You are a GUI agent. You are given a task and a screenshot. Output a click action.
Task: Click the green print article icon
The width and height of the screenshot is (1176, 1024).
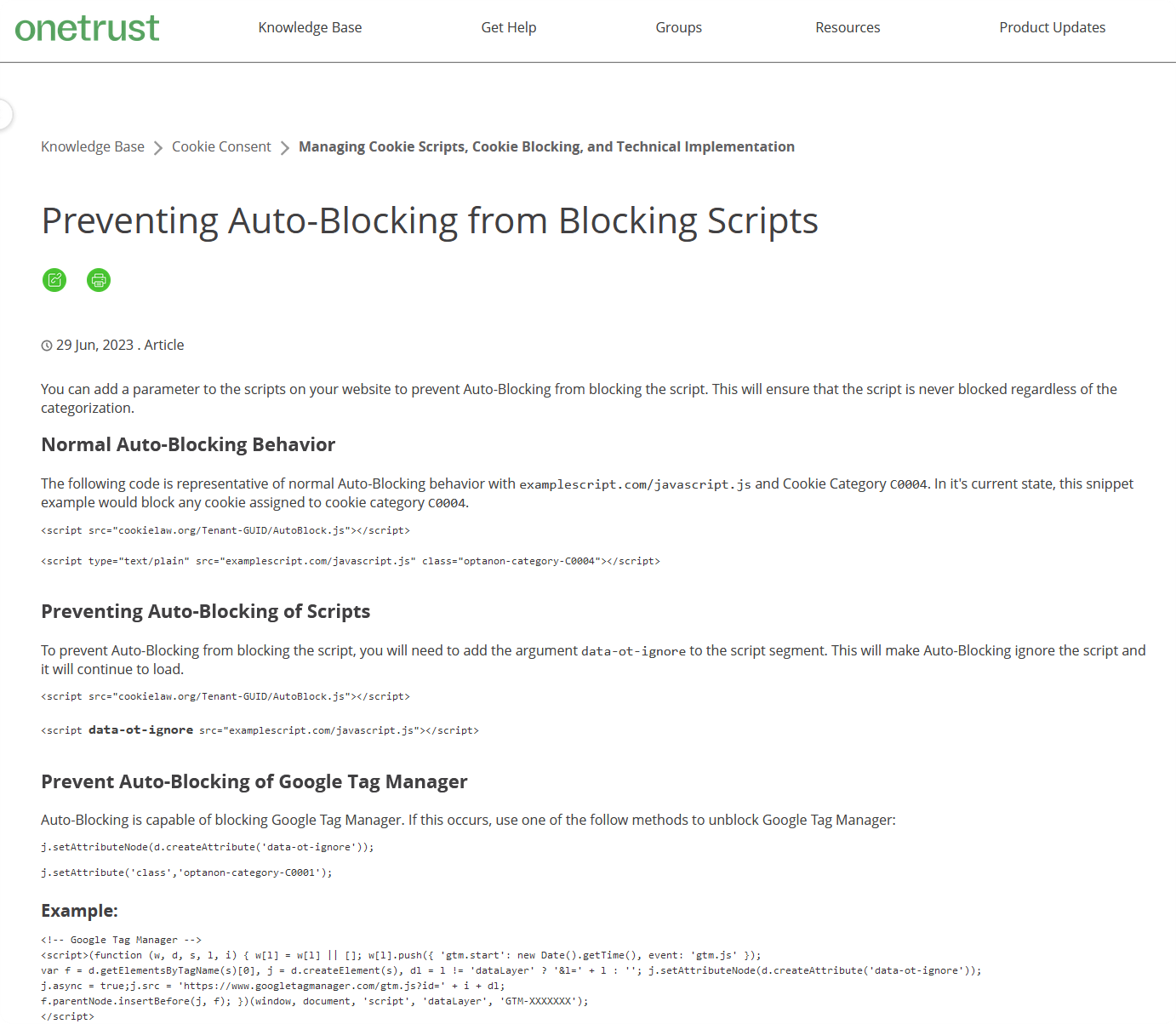(x=99, y=280)
